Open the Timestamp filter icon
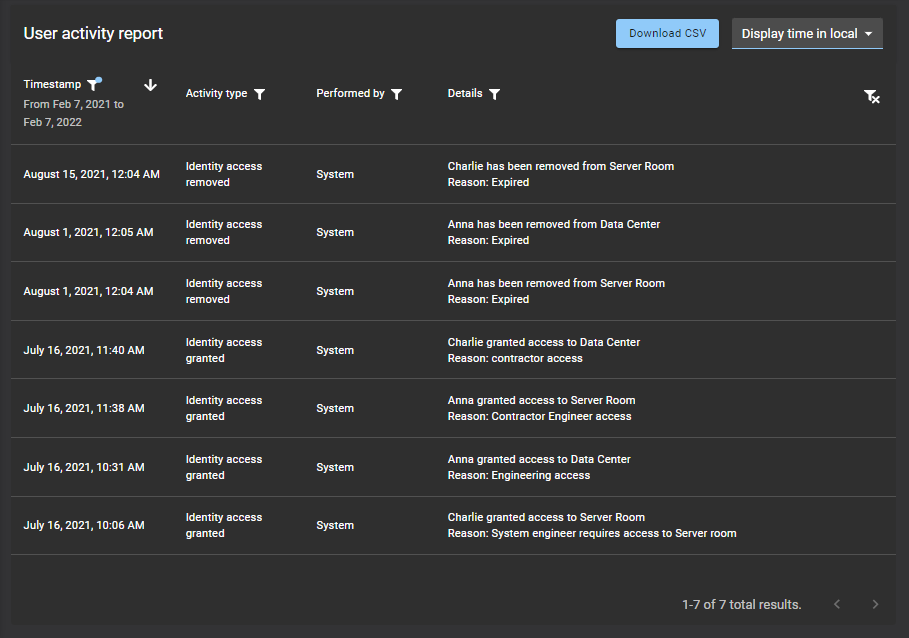 pyautogui.click(x=94, y=85)
